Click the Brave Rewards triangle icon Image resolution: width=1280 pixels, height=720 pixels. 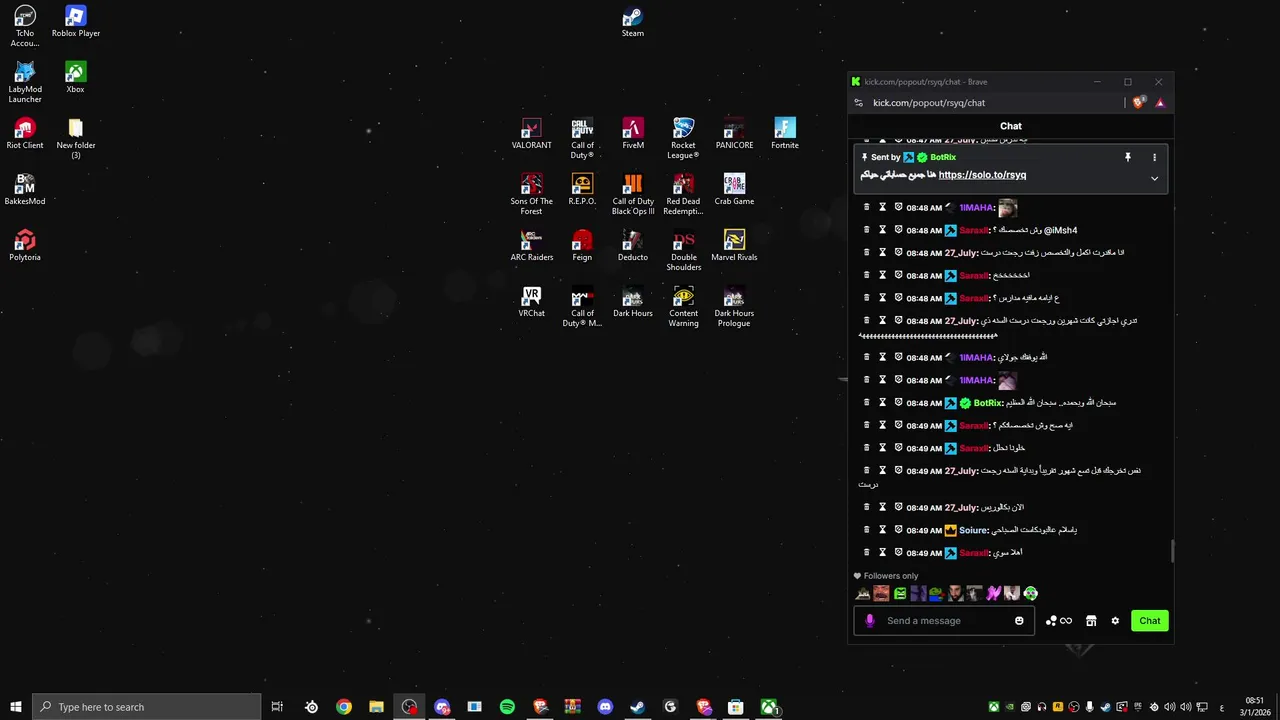(1160, 102)
